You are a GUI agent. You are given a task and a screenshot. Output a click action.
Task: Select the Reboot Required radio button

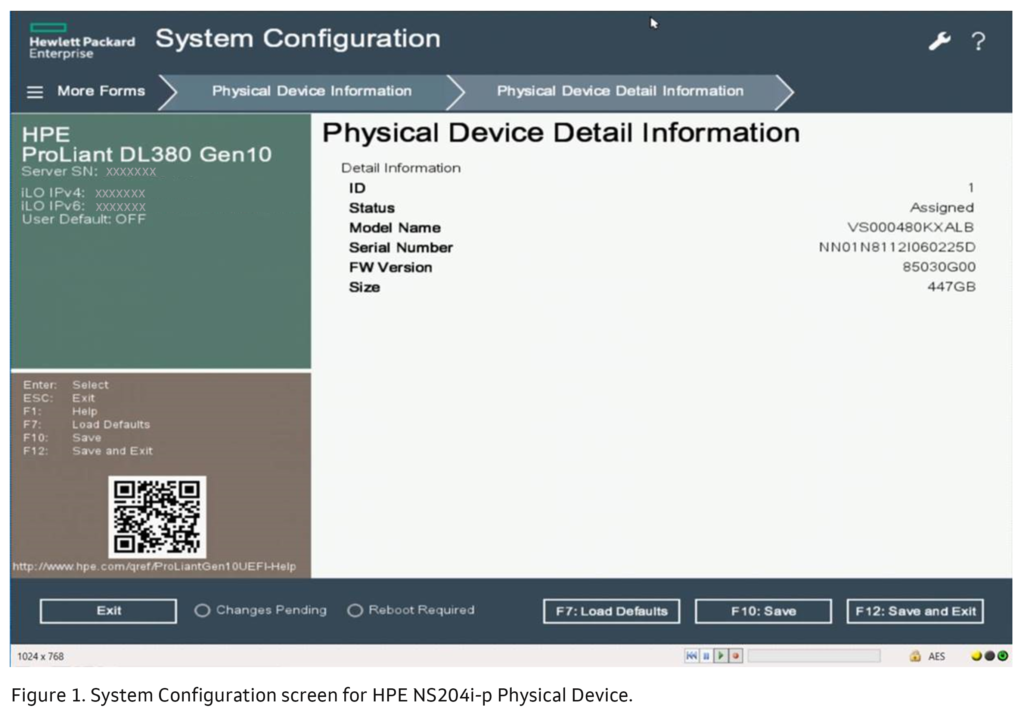pos(355,610)
